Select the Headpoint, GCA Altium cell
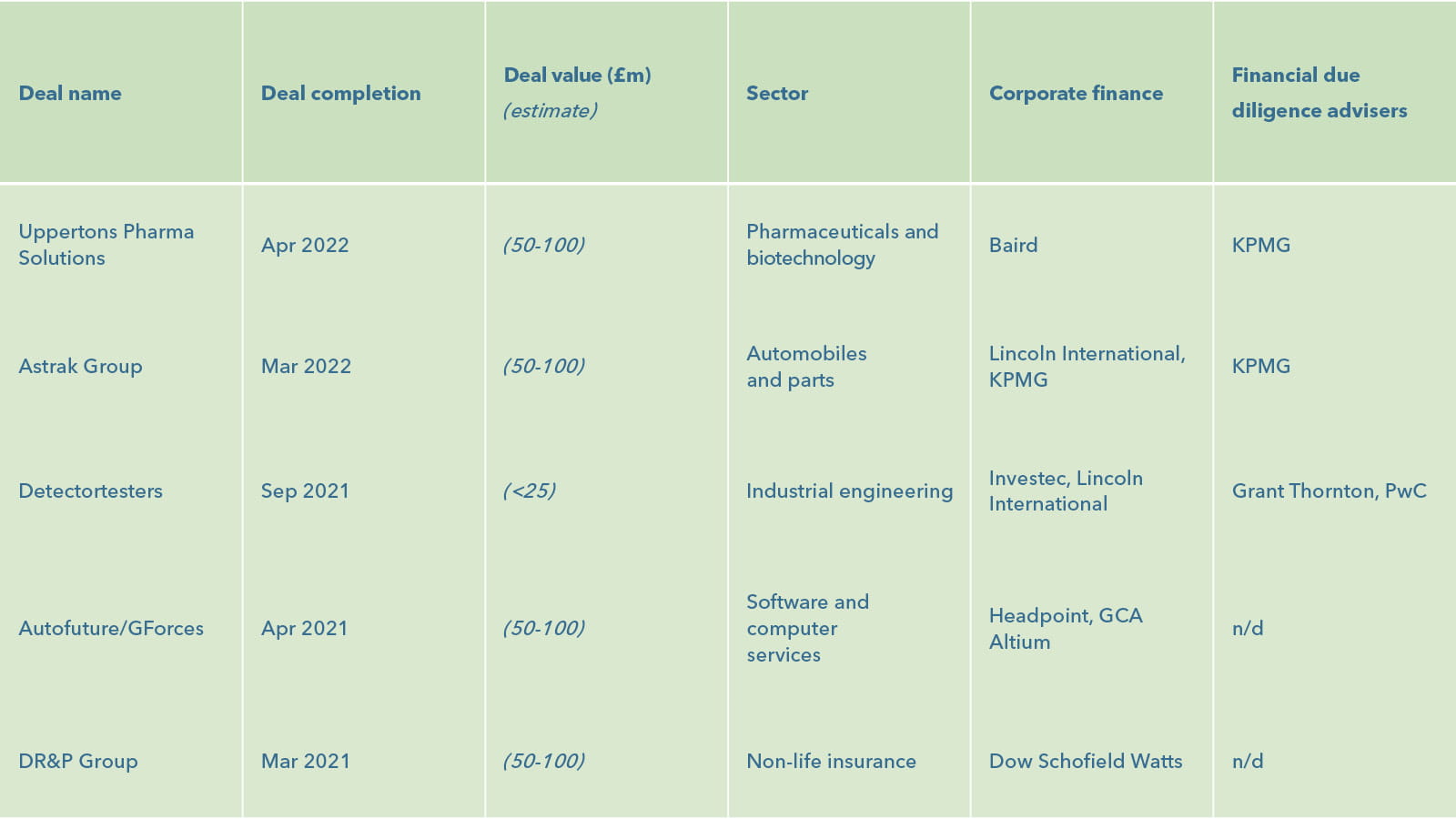1456x819 pixels. (x=1065, y=628)
